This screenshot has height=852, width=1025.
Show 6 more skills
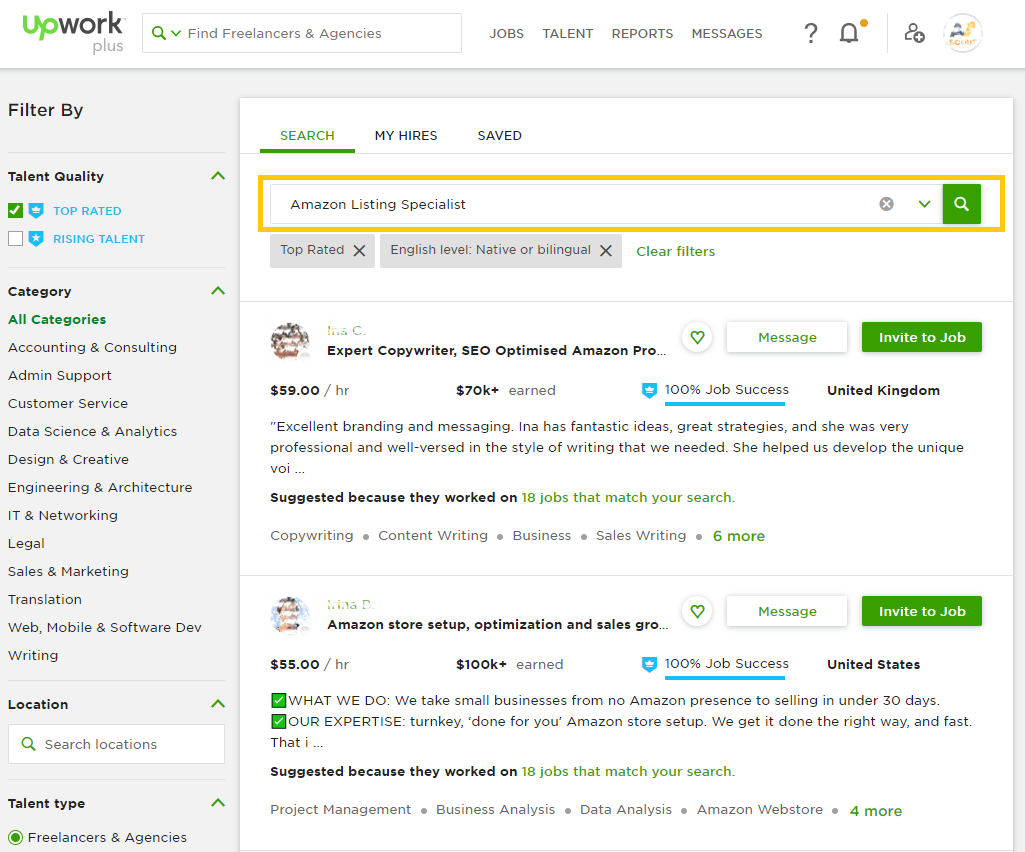(739, 536)
